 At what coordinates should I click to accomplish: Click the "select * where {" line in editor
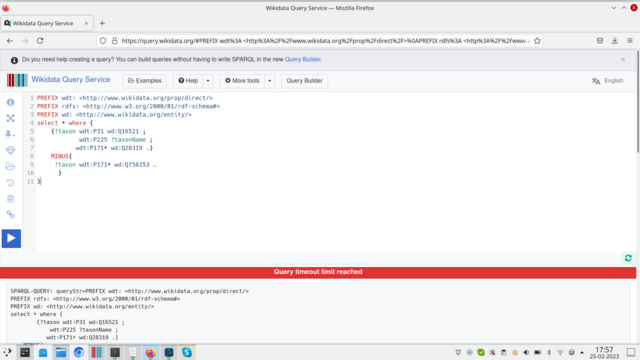[x=65, y=123]
